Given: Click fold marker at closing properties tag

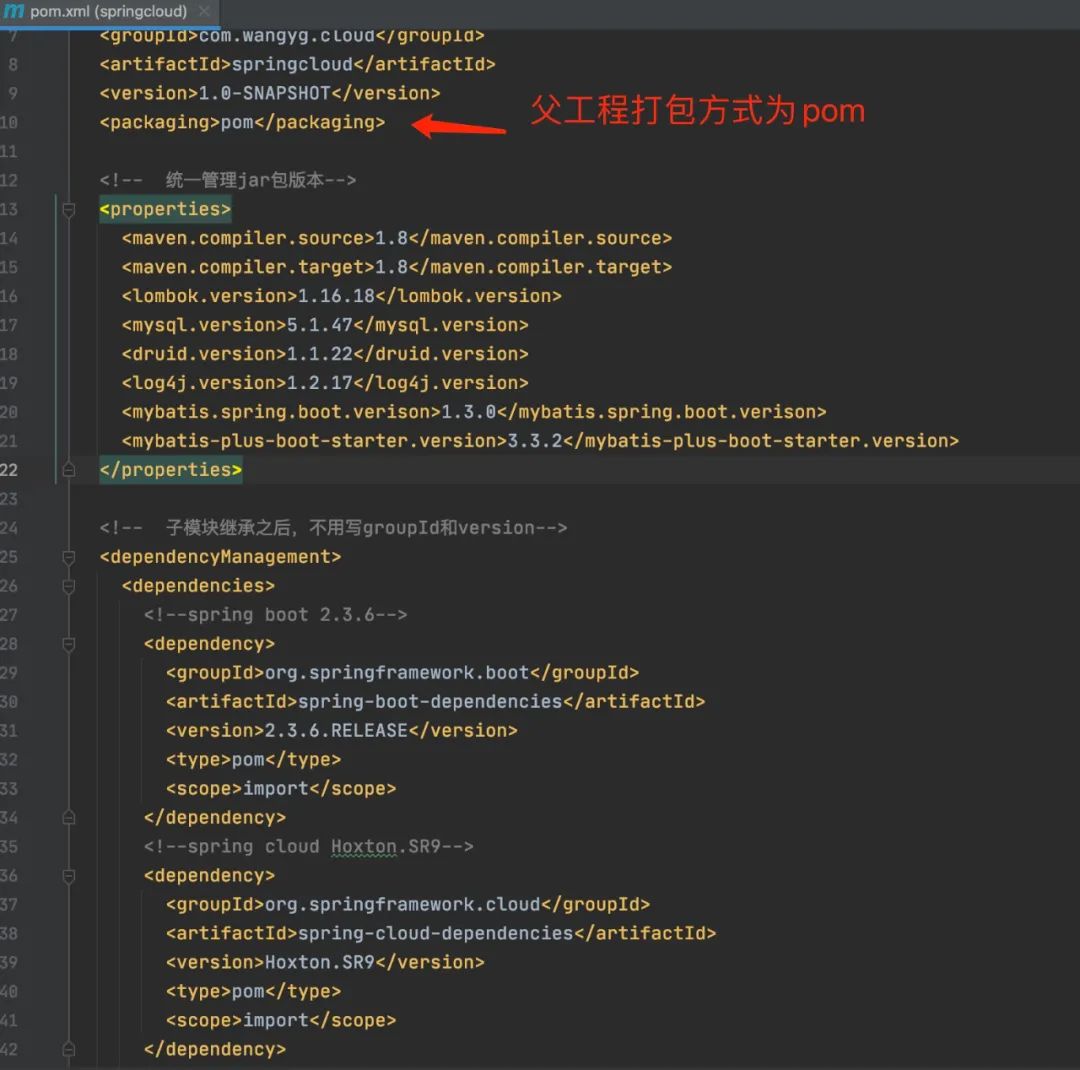Looking at the screenshot, I should (68, 470).
